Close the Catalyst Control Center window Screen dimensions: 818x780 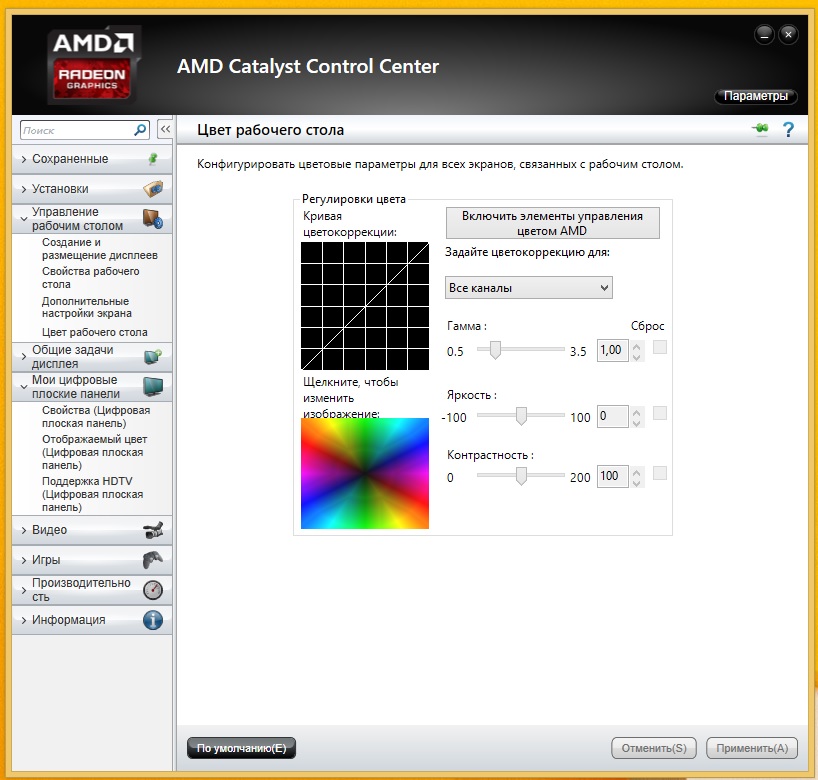(x=788, y=35)
